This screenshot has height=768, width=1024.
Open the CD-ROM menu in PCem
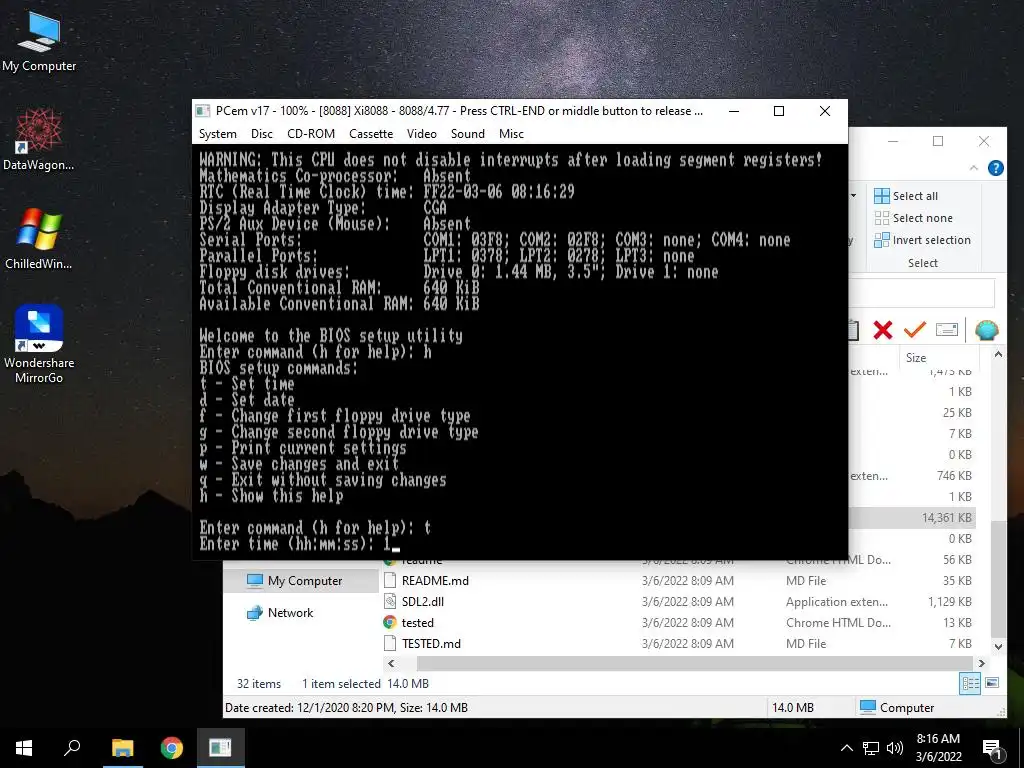coord(311,134)
